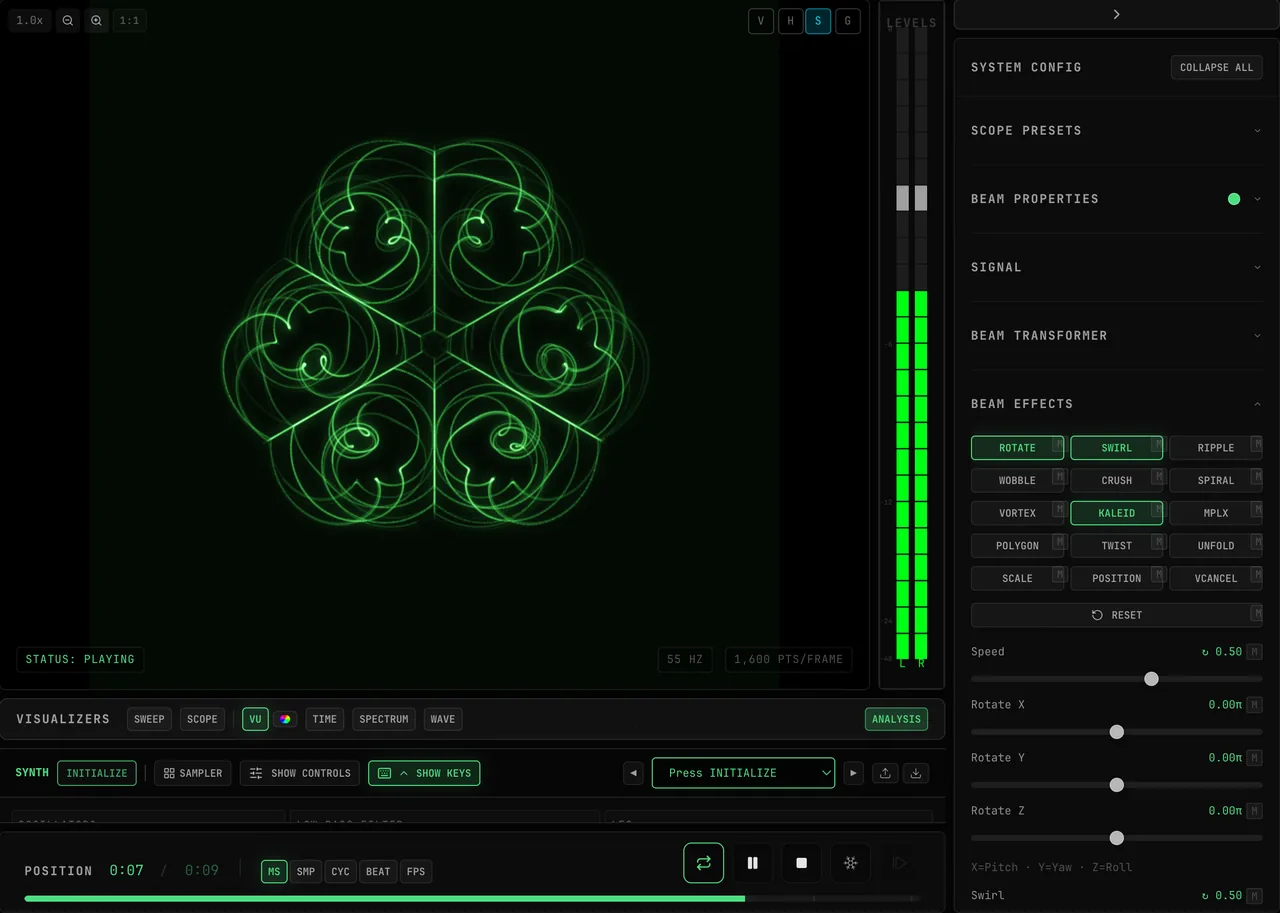Collapse the Beam Effects section
This screenshot has width=1280, height=913.
point(1116,404)
